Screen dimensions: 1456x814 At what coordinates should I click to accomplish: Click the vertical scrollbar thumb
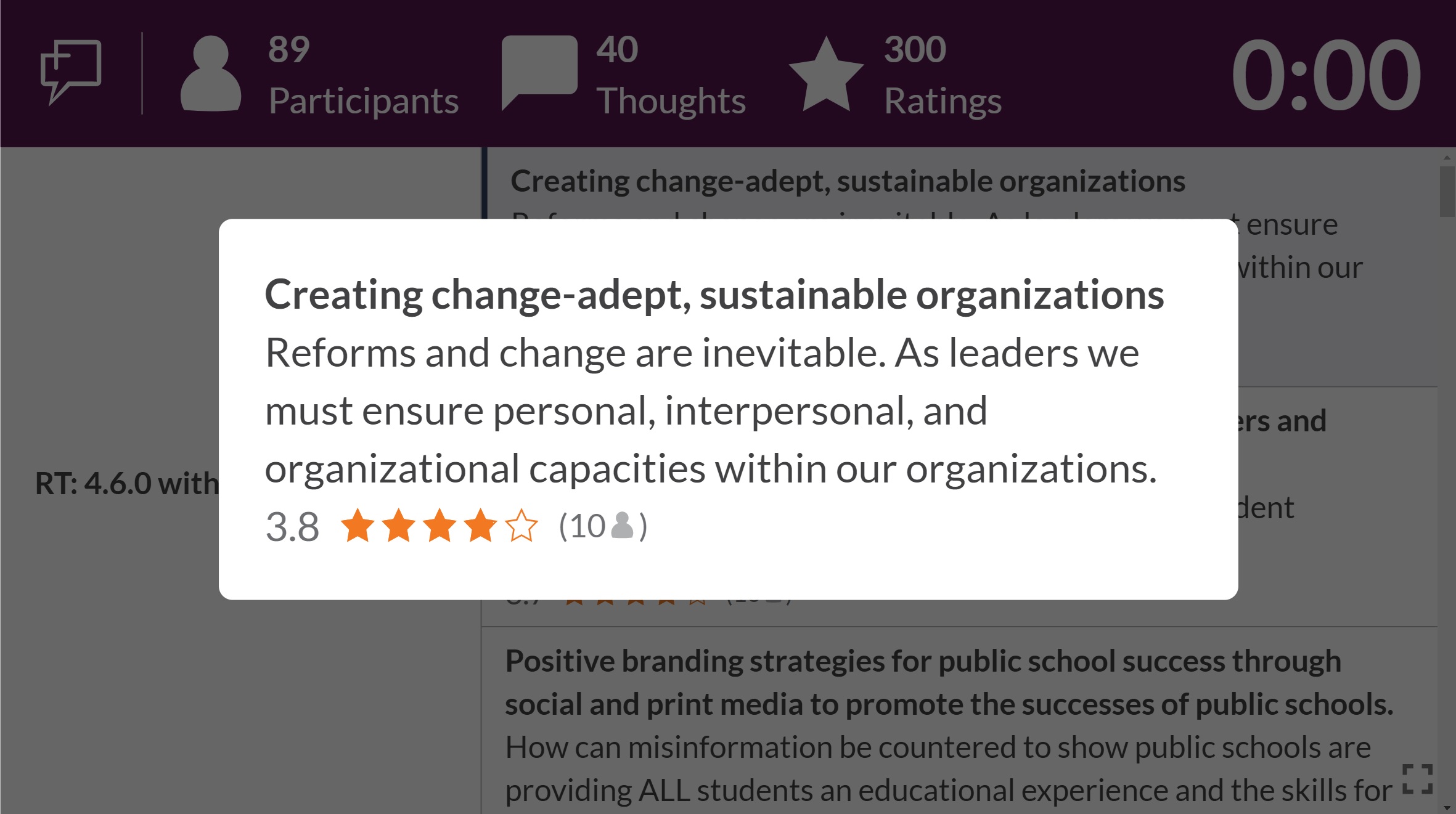[1447, 192]
